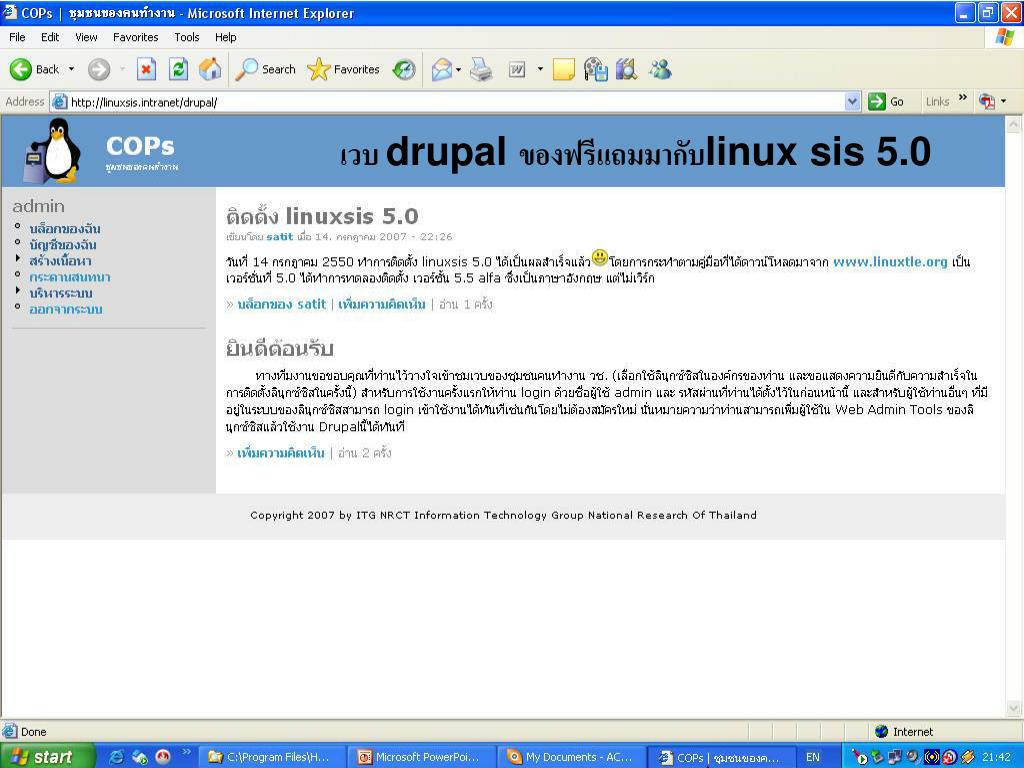The height and width of the screenshot is (768, 1024).
Task: Click the COPs site title
Action: click(x=140, y=146)
